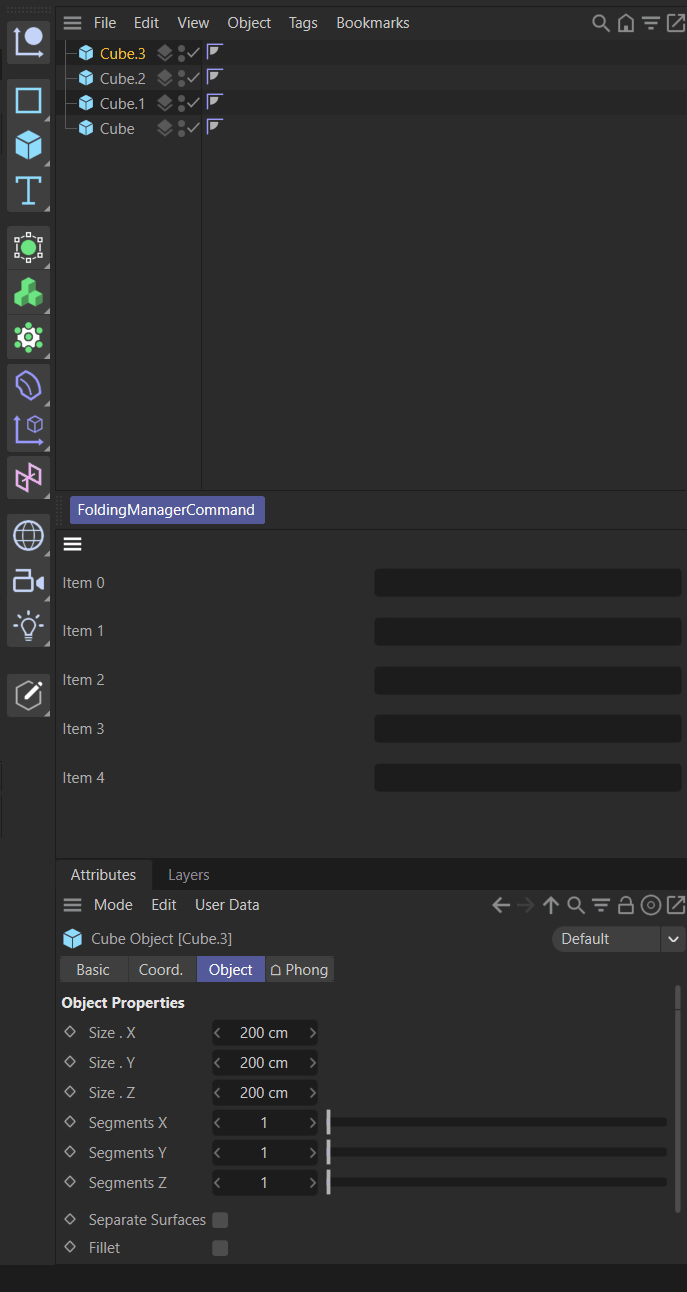Click the FoldingManagerCommand tab button
Image resolution: width=687 pixels, height=1292 pixels.
167,510
